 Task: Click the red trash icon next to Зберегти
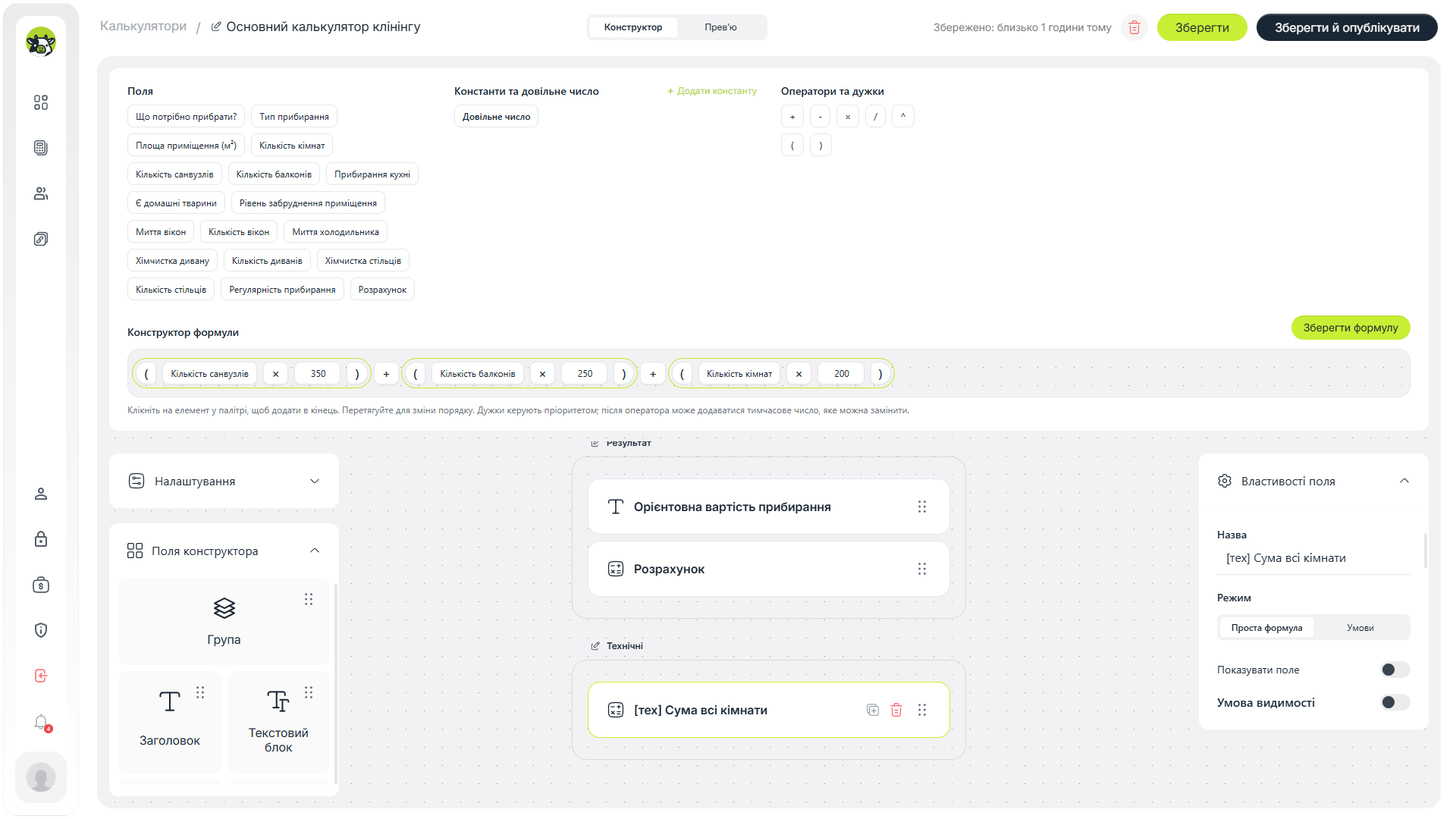tap(1134, 28)
